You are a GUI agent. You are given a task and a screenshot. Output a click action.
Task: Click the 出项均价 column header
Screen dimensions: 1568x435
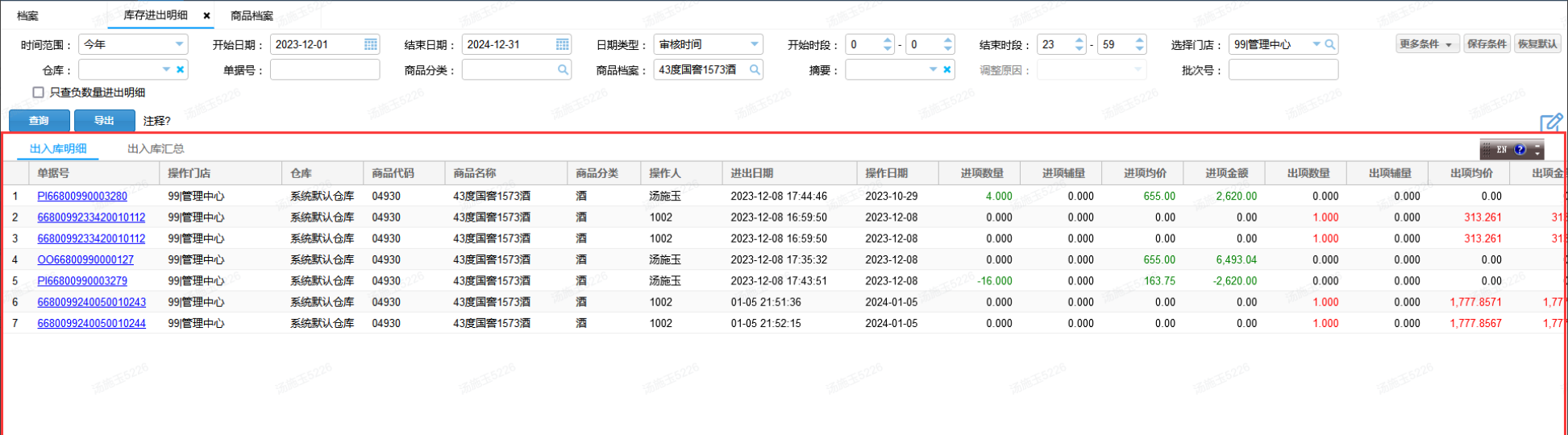(1468, 173)
